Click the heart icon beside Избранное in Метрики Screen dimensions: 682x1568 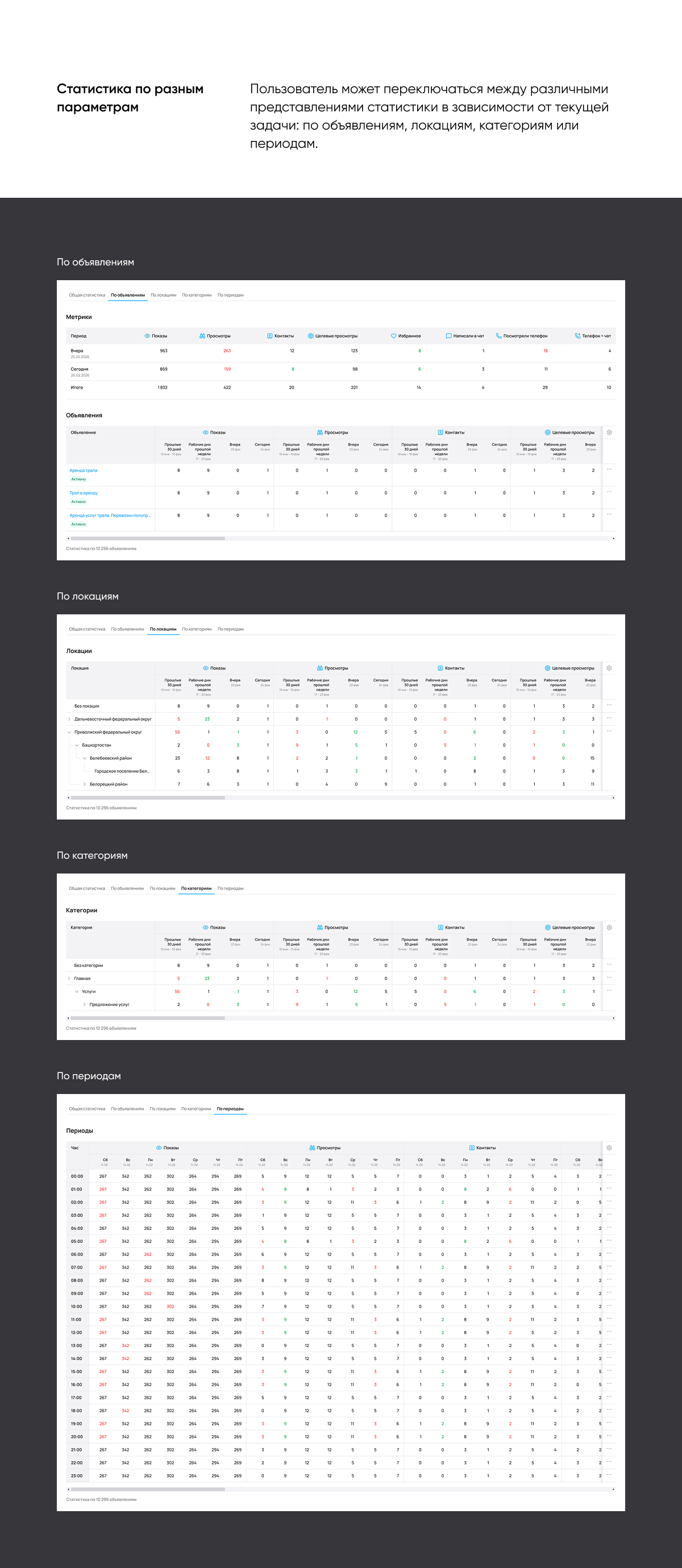tap(393, 336)
